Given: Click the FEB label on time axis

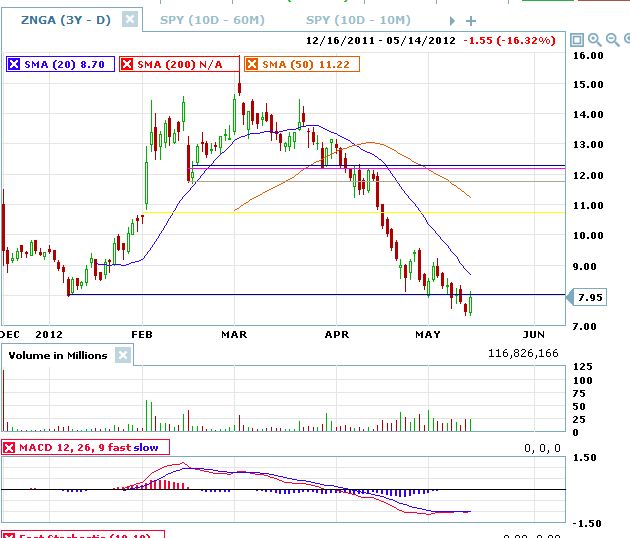Looking at the screenshot, I should (142, 334).
